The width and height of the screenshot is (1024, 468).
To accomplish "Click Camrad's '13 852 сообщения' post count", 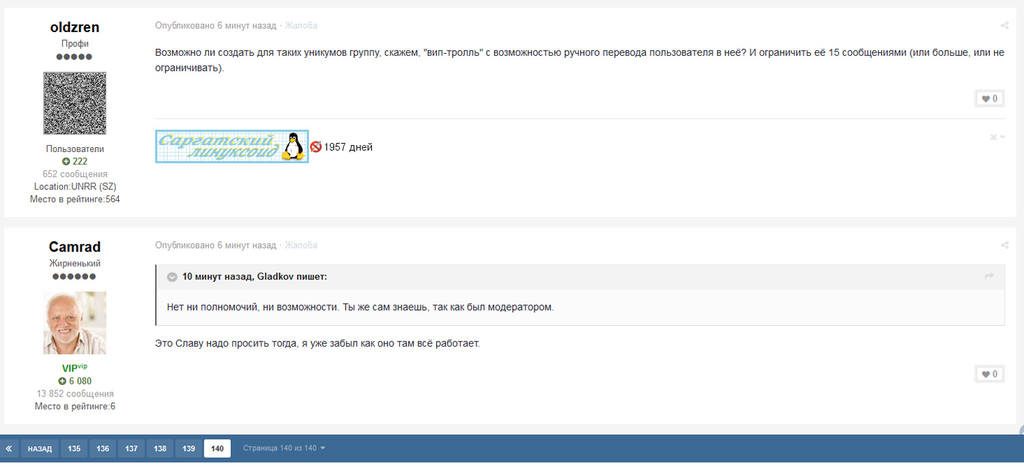I will tap(74, 394).
